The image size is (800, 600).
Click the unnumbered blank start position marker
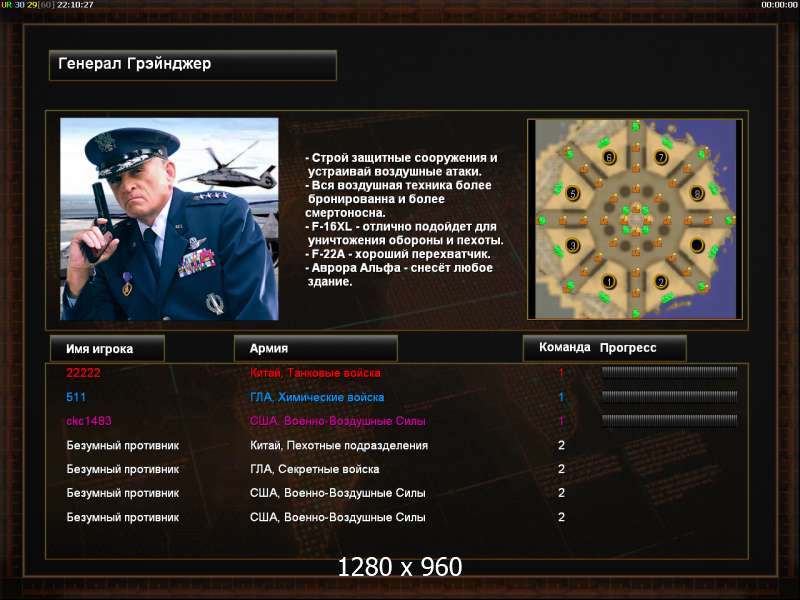pos(697,245)
